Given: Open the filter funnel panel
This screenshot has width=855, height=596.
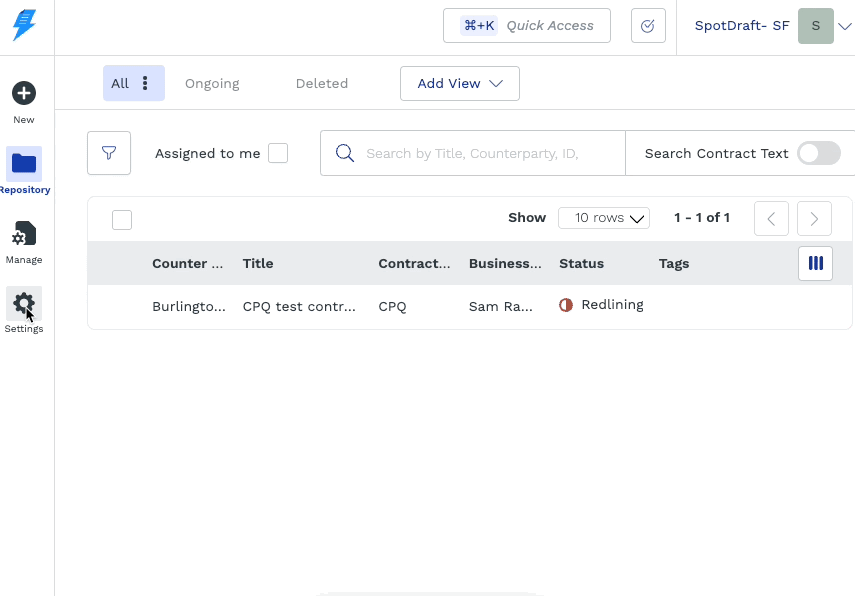Looking at the screenshot, I should [108, 153].
